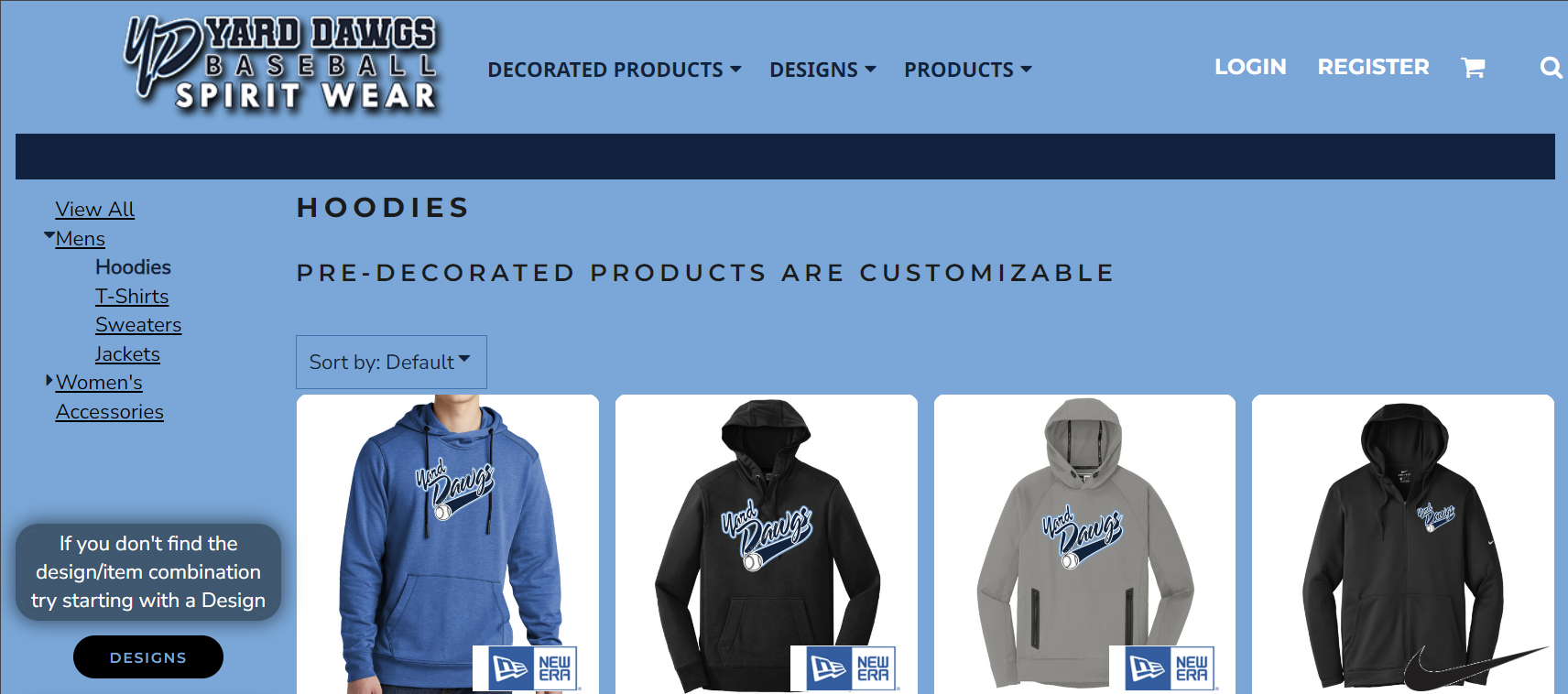Click the Yard Dawgs Spirit Wear logo
The image size is (1568, 694).
point(282,65)
